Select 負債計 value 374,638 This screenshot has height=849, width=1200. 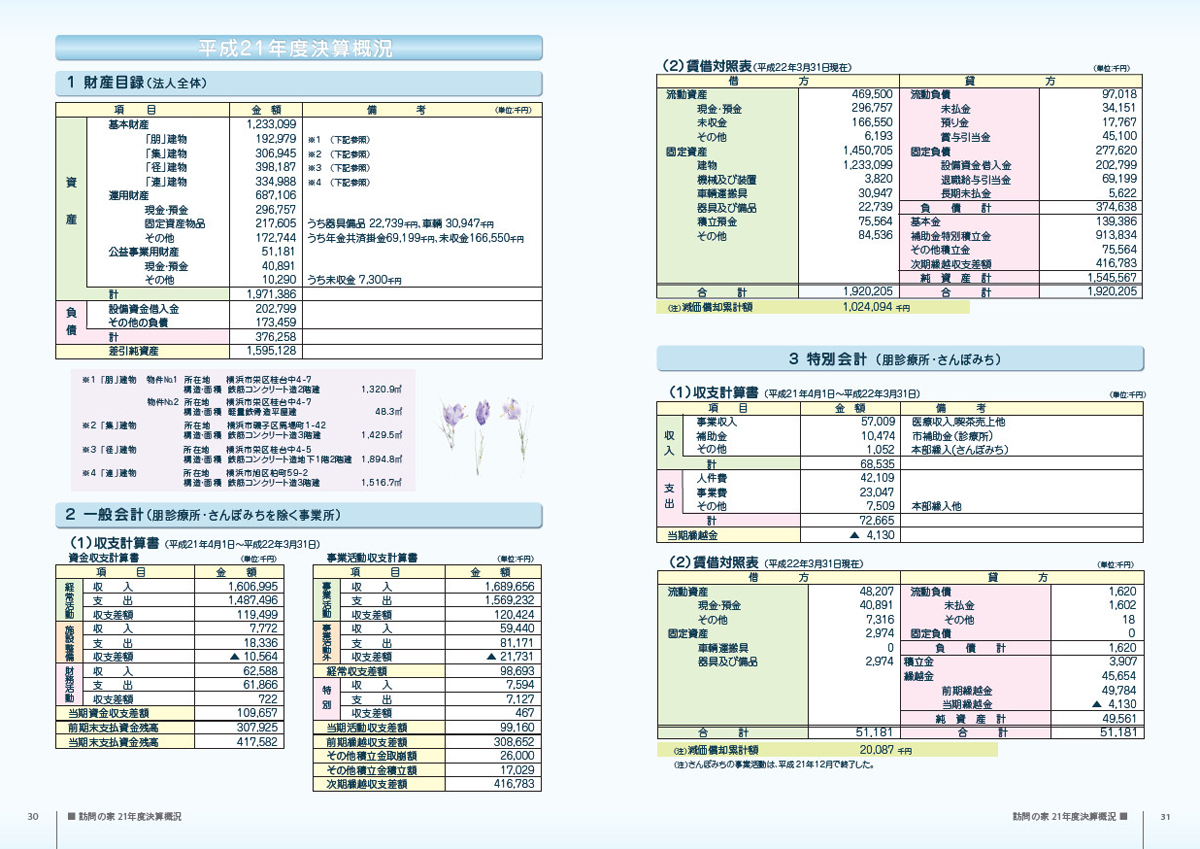coord(1116,208)
